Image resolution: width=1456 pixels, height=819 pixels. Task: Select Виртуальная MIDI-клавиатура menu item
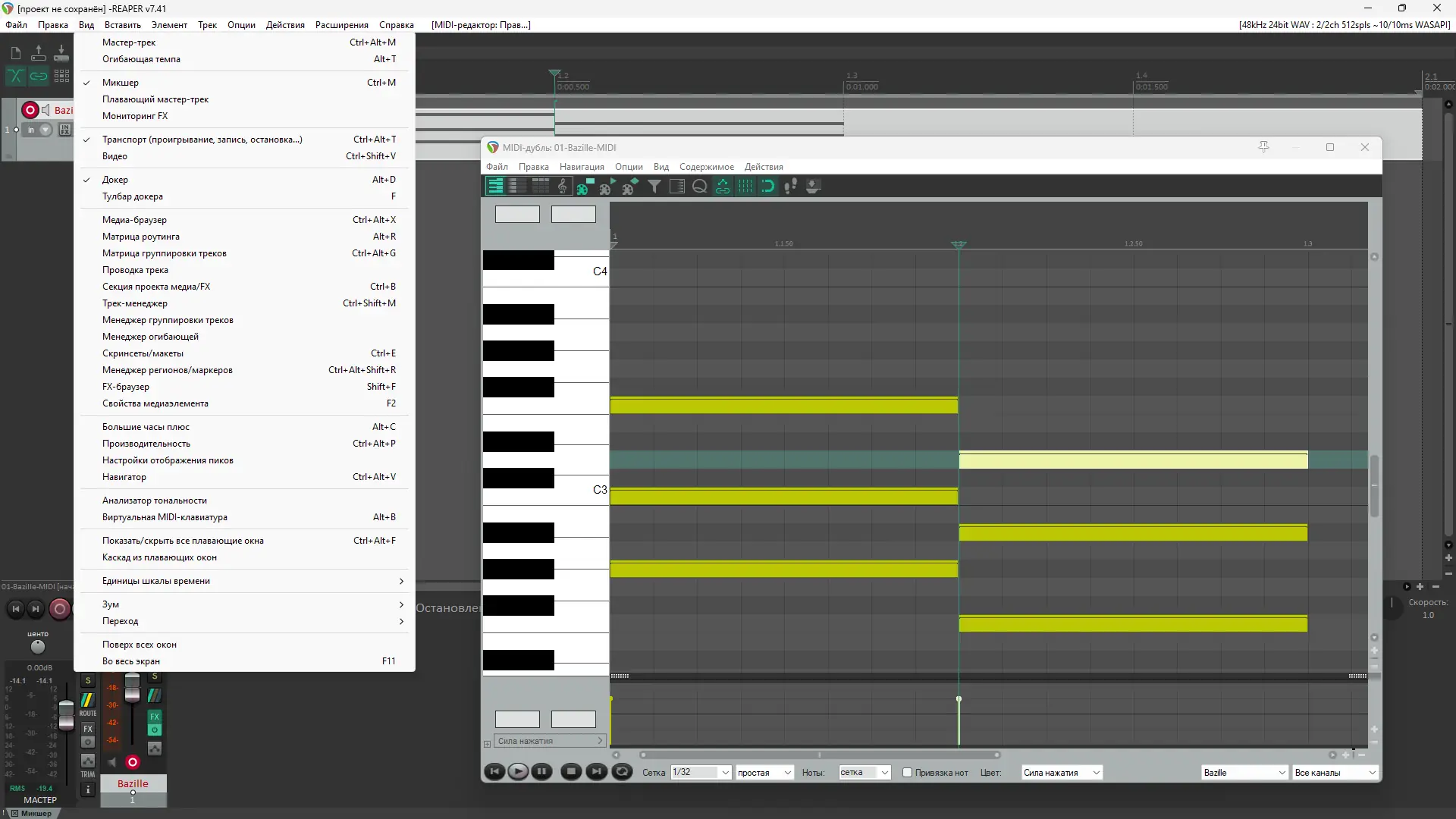(165, 517)
